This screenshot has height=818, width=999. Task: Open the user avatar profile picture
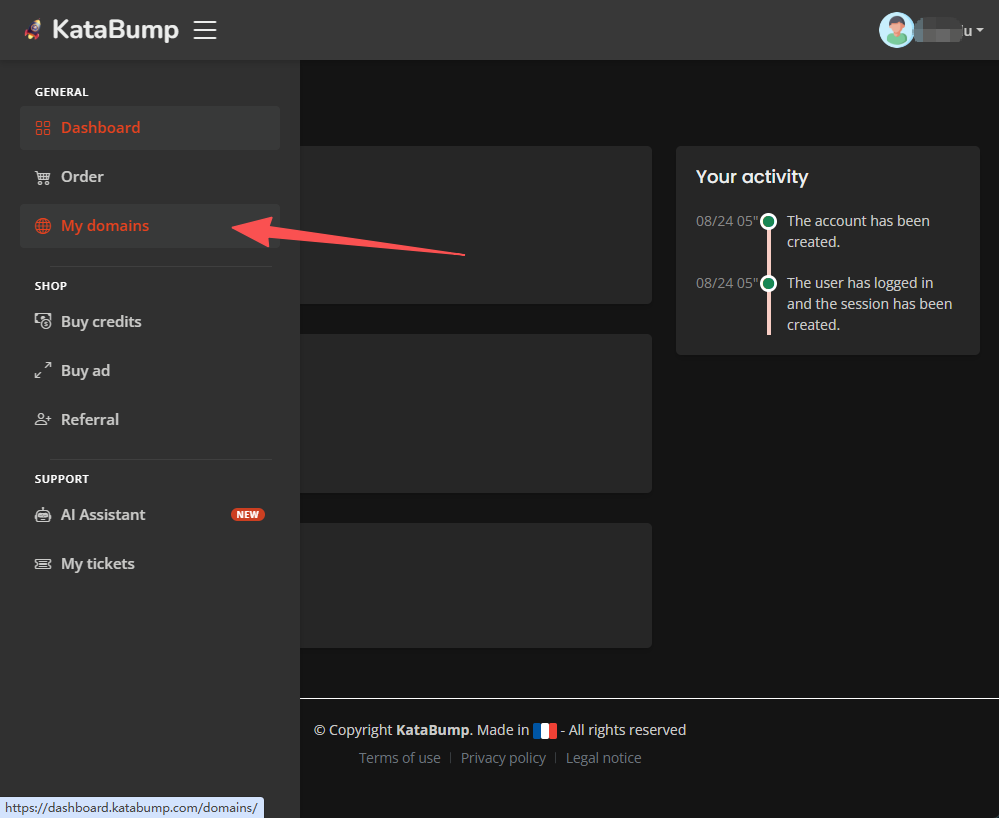click(x=896, y=30)
